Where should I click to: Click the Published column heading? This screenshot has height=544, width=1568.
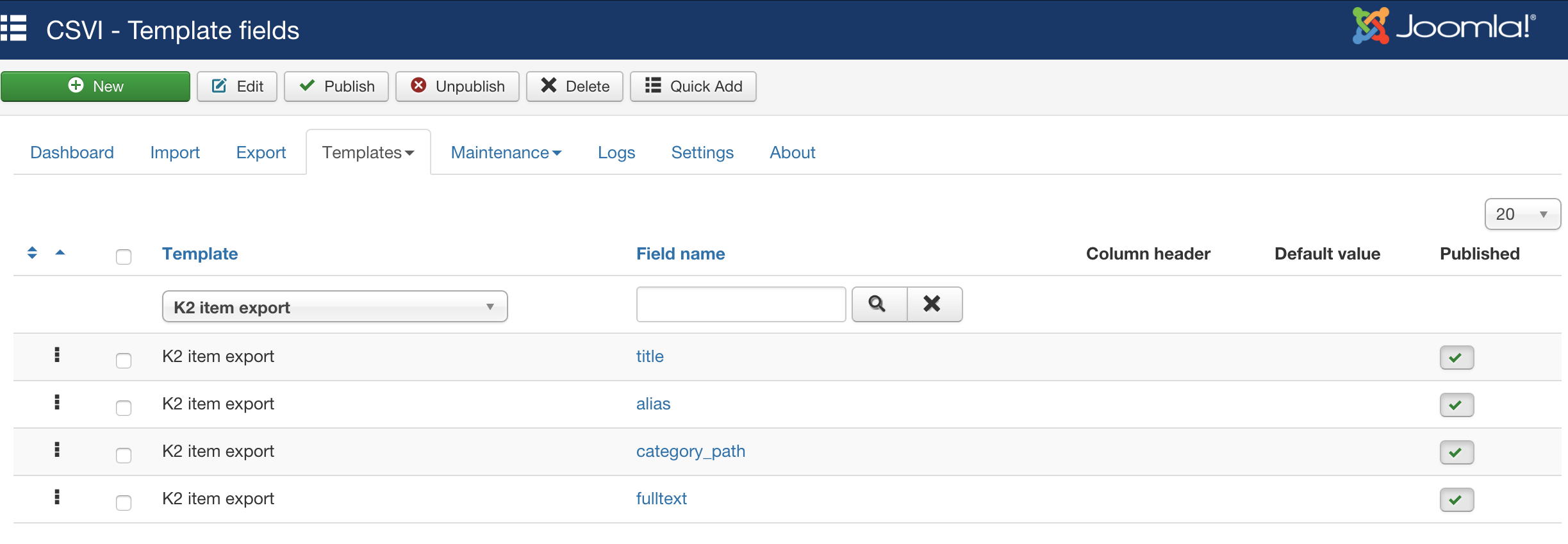coord(1480,254)
